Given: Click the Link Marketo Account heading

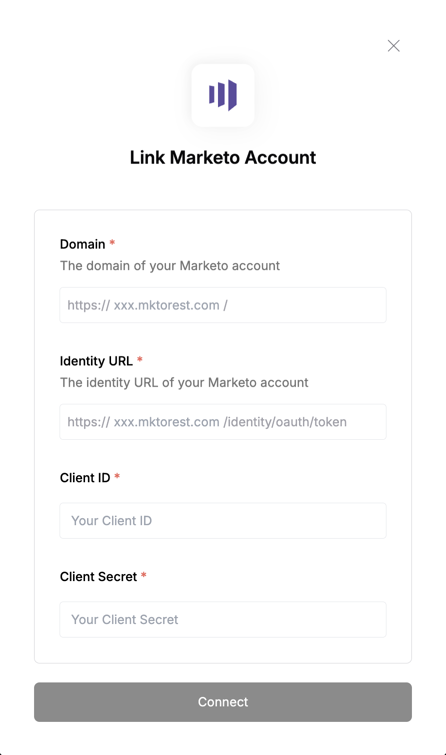Looking at the screenshot, I should click(x=223, y=157).
